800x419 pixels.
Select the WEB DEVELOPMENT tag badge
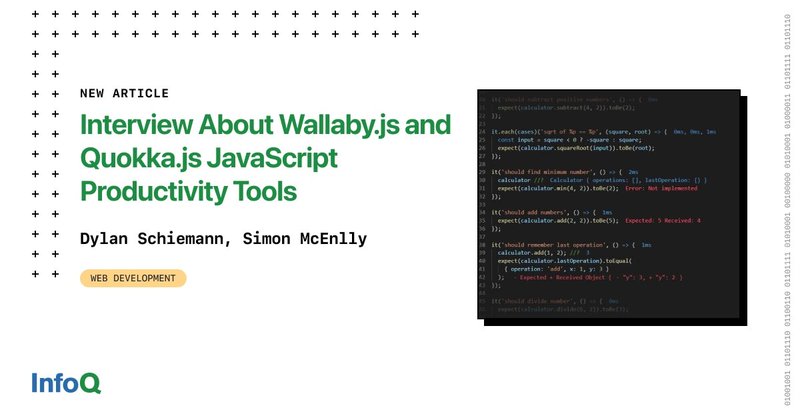pyautogui.click(x=133, y=278)
